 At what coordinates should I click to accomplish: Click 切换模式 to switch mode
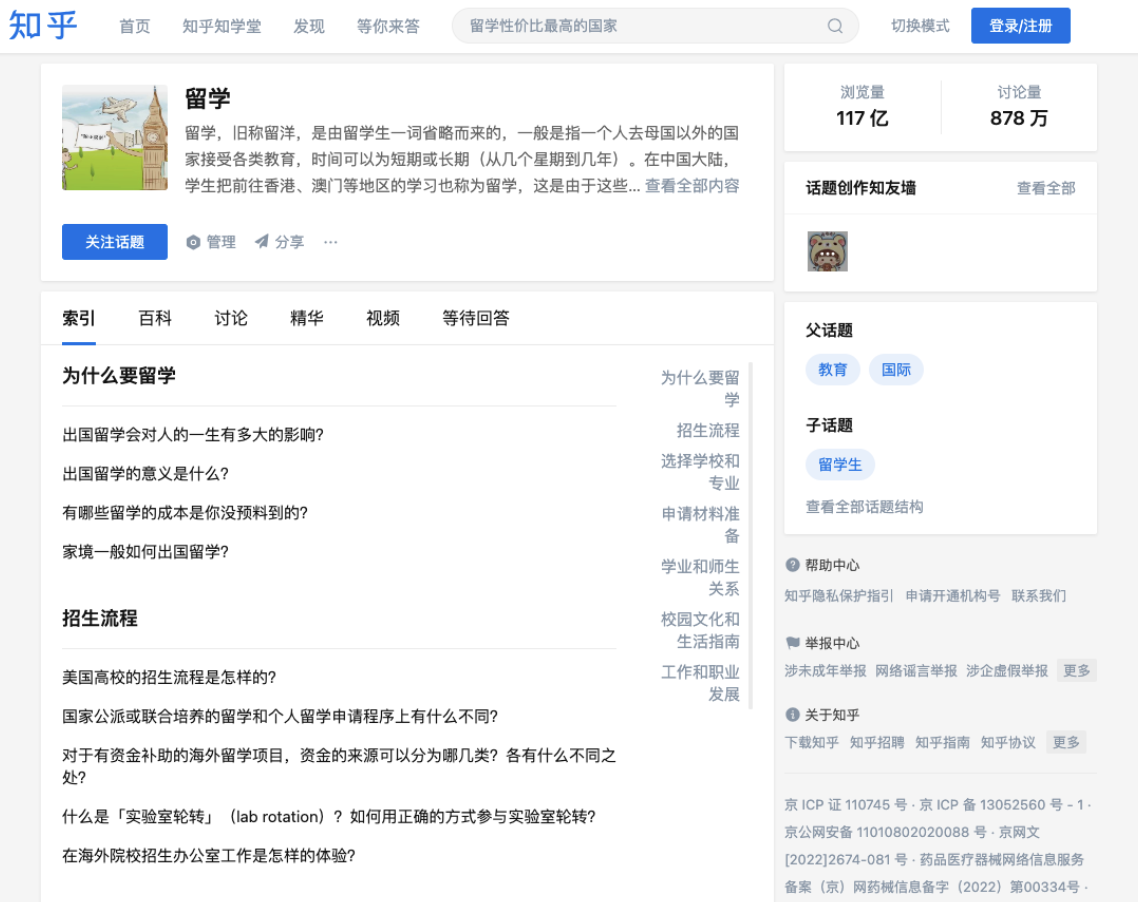tap(924, 26)
